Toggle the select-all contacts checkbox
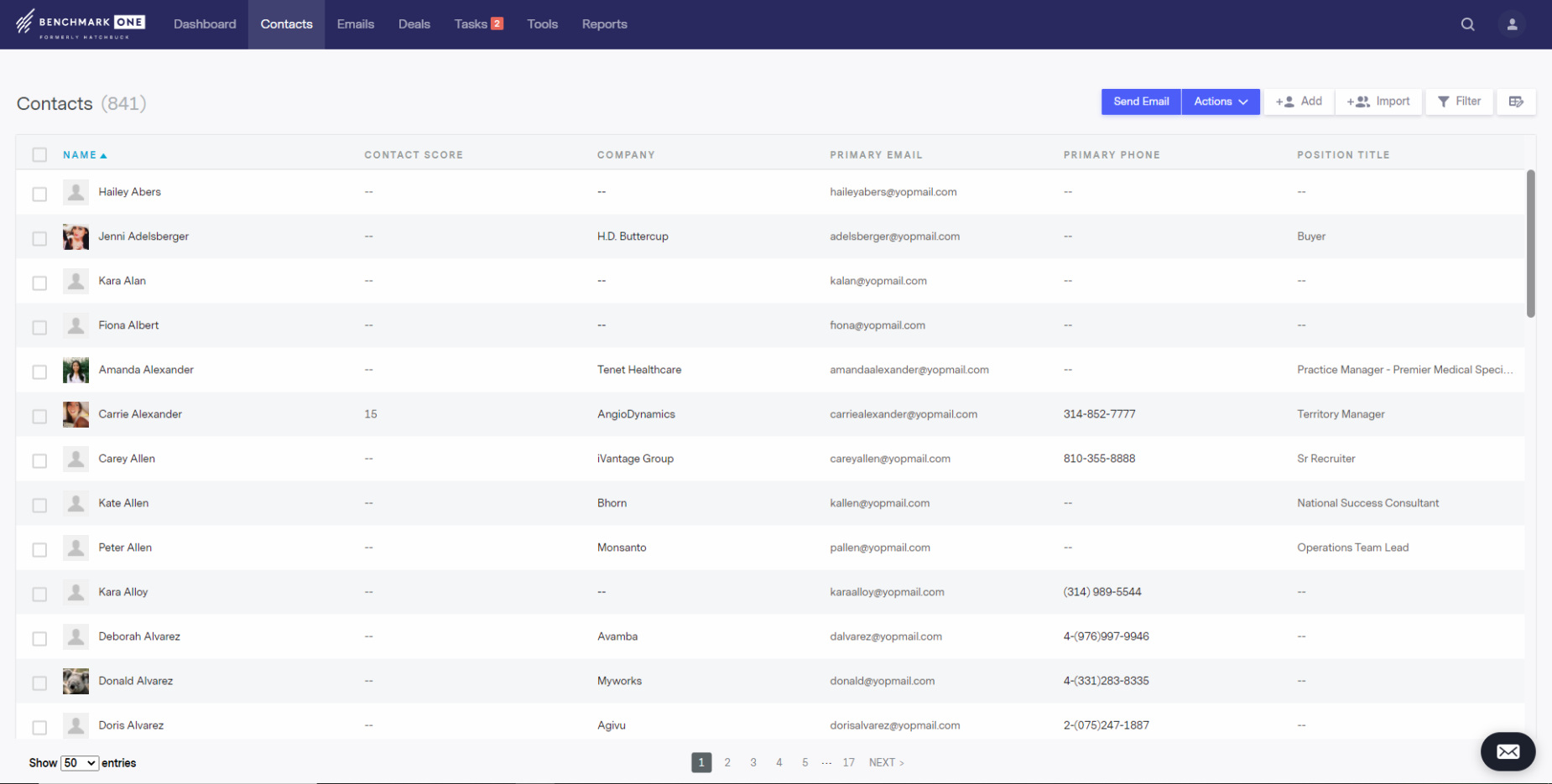1552x784 pixels. click(x=39, y=154)
